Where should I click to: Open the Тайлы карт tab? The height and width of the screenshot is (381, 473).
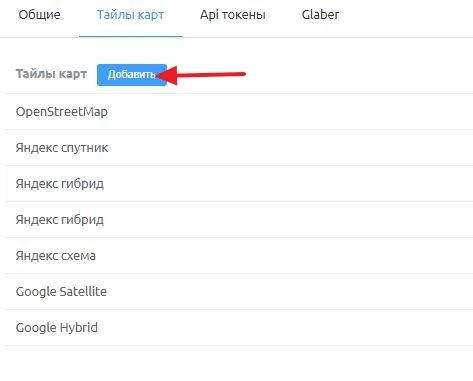(130, 15)
